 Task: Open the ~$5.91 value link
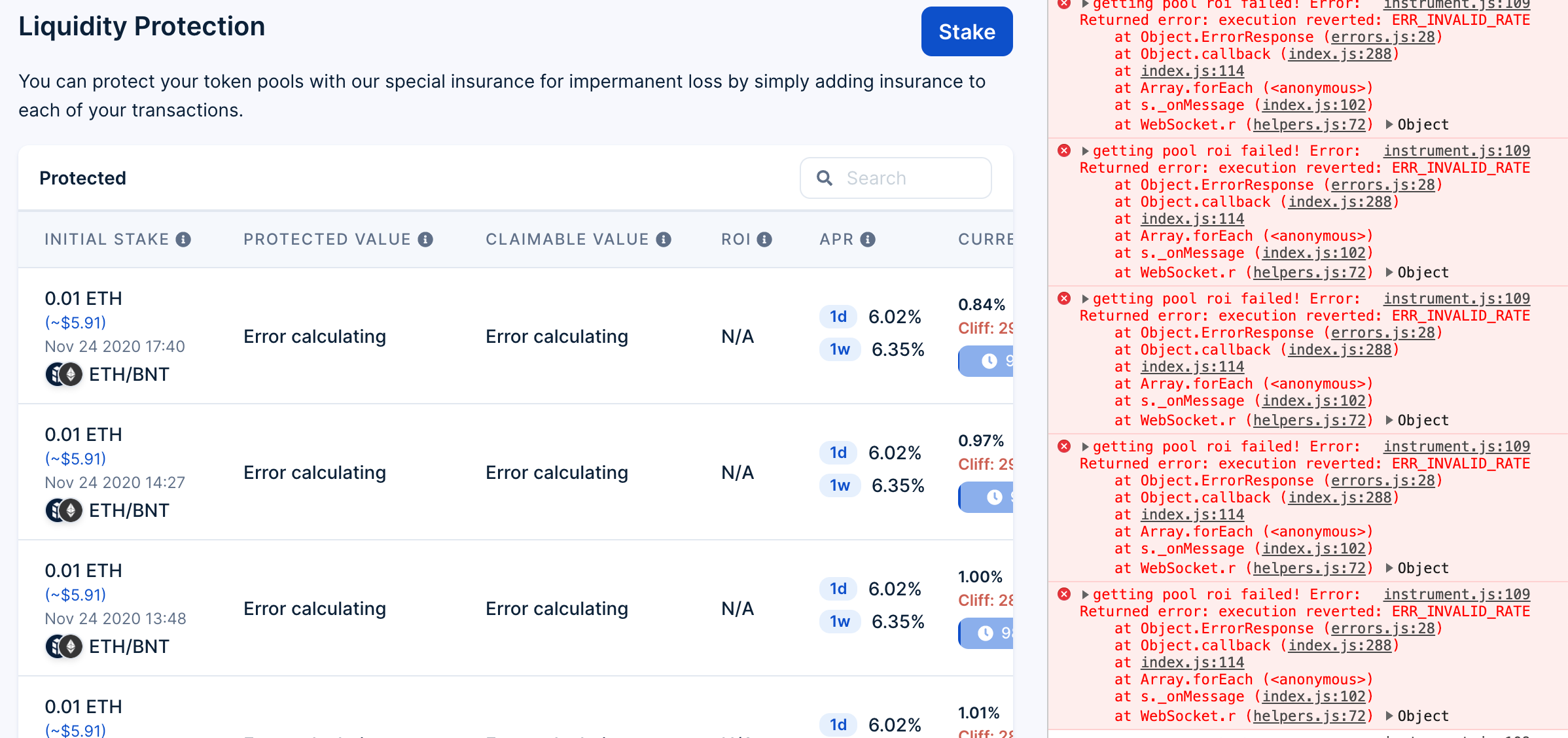(x=74, y=322)
